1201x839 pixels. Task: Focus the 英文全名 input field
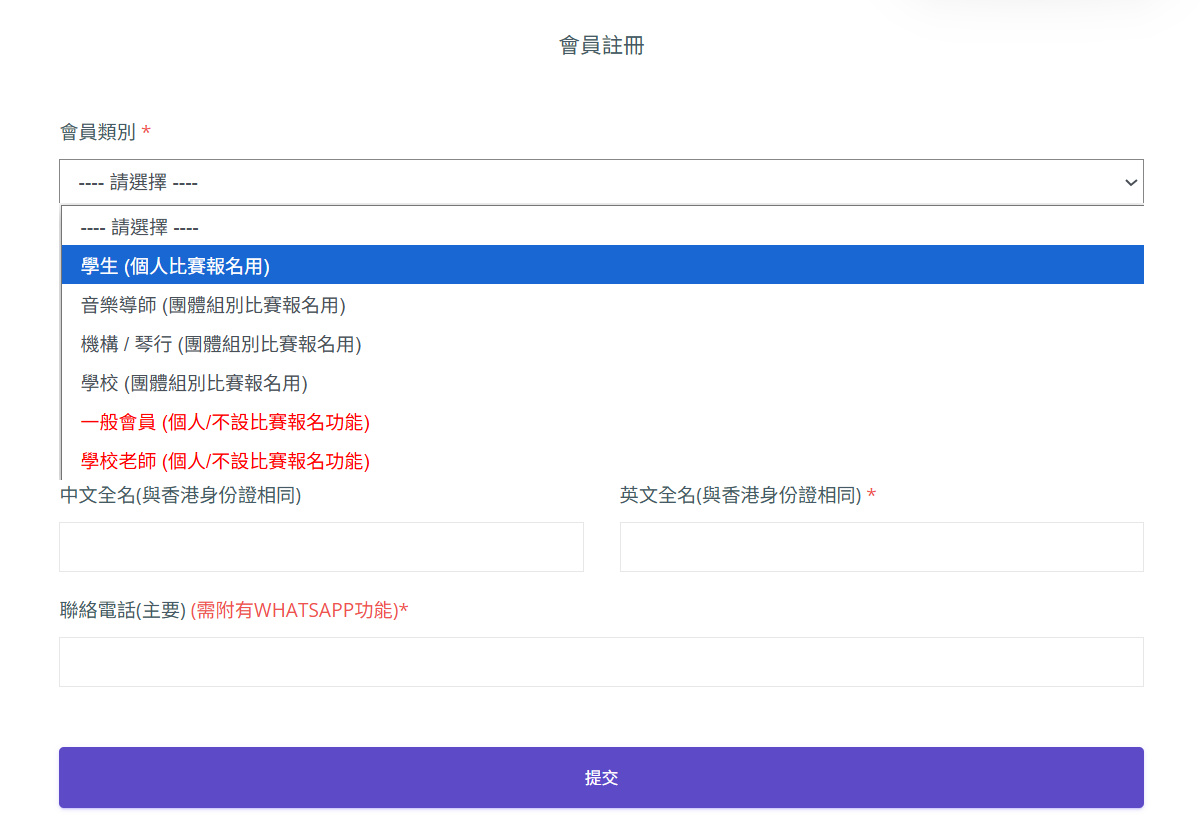(x=881, y=547)
